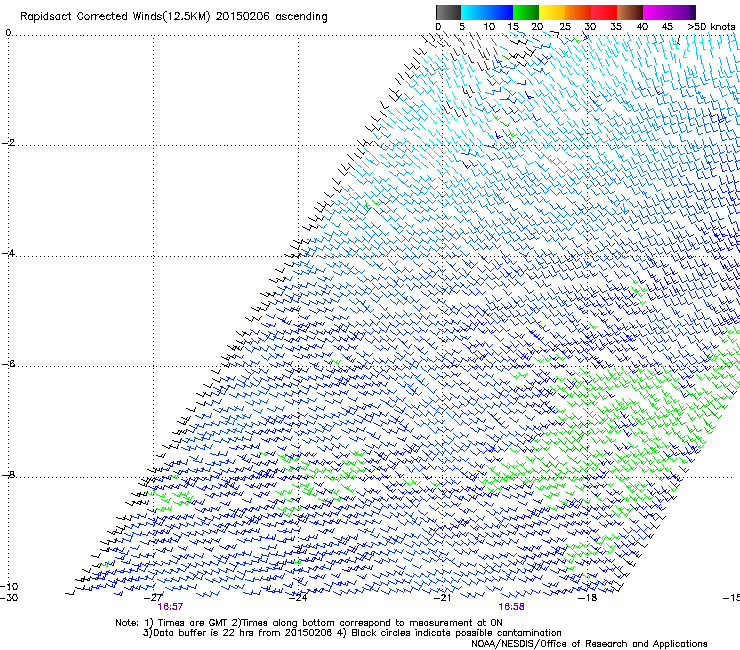Click the '>50 knots' legend label
The width and height of the screenshot is (740, 650).
(711, 26)
